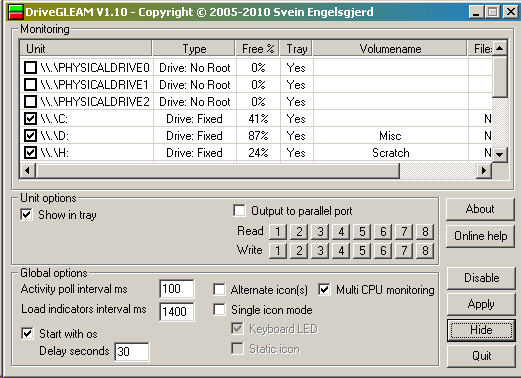This screenshot has width=521, height=378.
Task: Click the horizontal scroll right arrow
Action: pyautogui.click(x=483, y=171)
